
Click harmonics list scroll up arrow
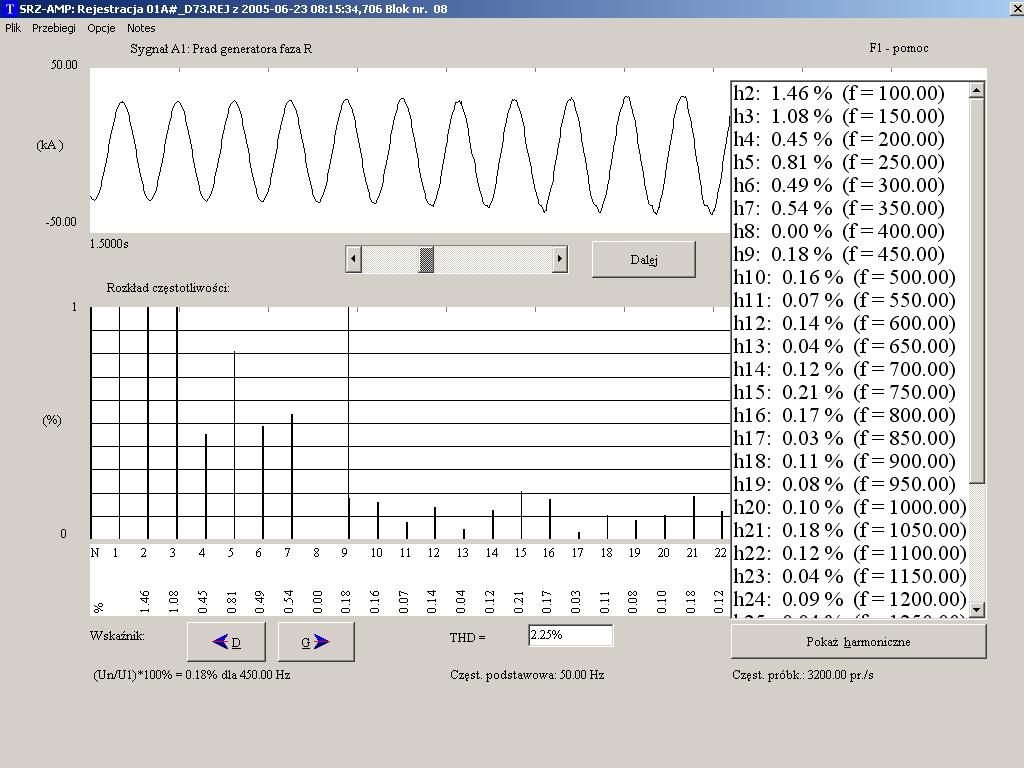(x=976, y=90)
